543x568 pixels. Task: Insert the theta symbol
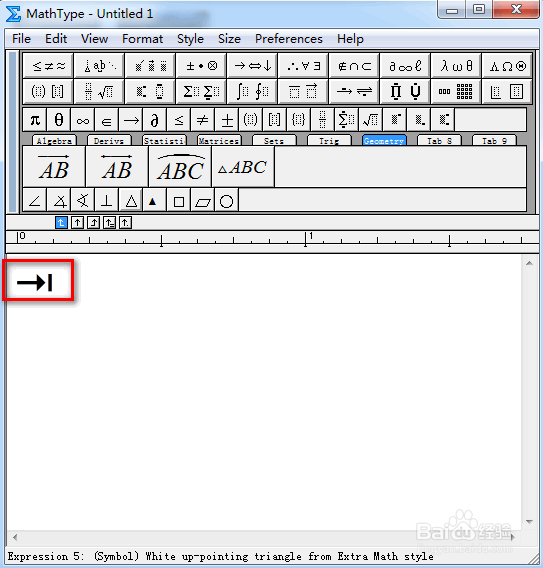59,120
